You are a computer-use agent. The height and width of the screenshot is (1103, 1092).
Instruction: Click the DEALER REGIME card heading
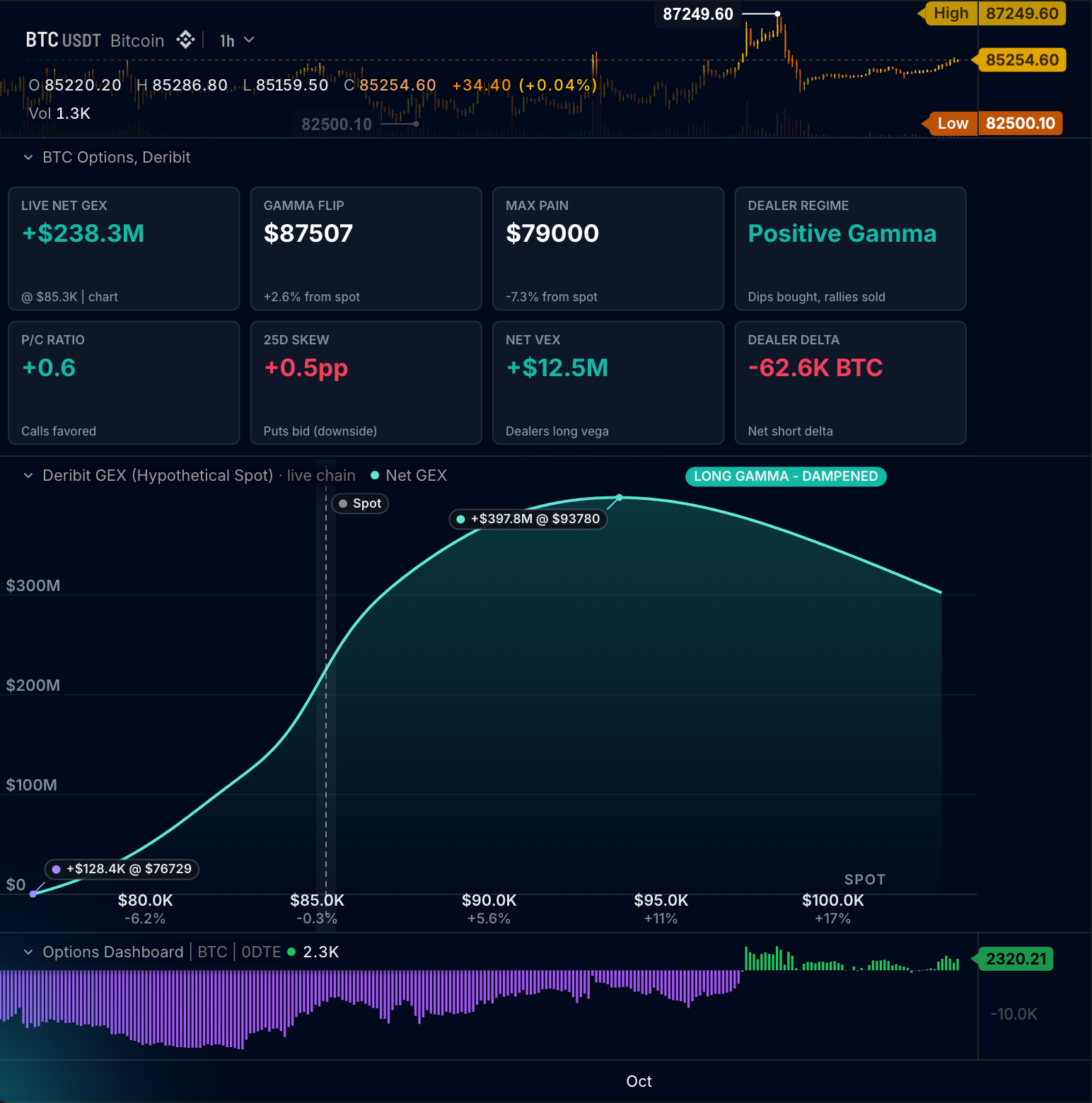[x=798, y=206]
